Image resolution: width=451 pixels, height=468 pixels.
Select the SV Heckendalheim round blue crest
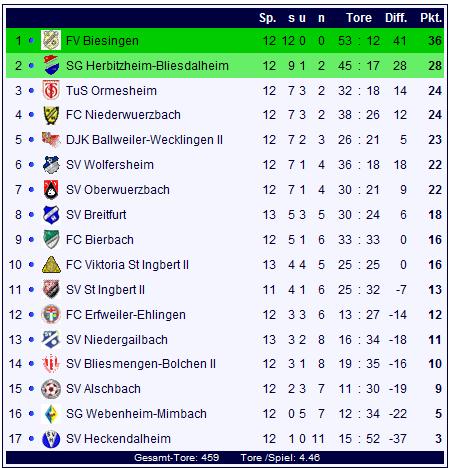tap(51, 439)
